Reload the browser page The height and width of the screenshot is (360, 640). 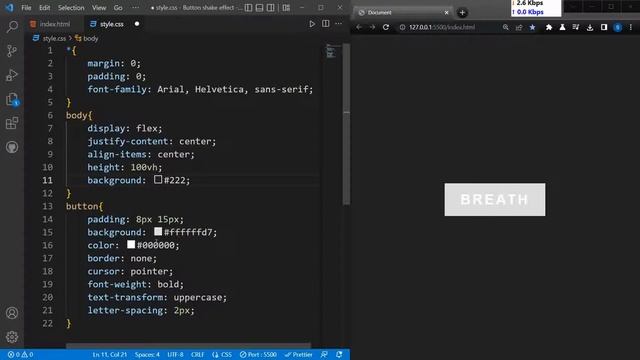pos(386,27)
